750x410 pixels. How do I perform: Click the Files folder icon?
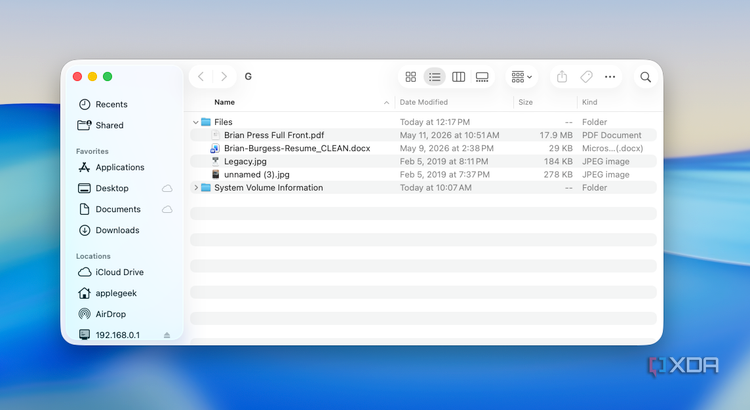click(x=206, y=122)
